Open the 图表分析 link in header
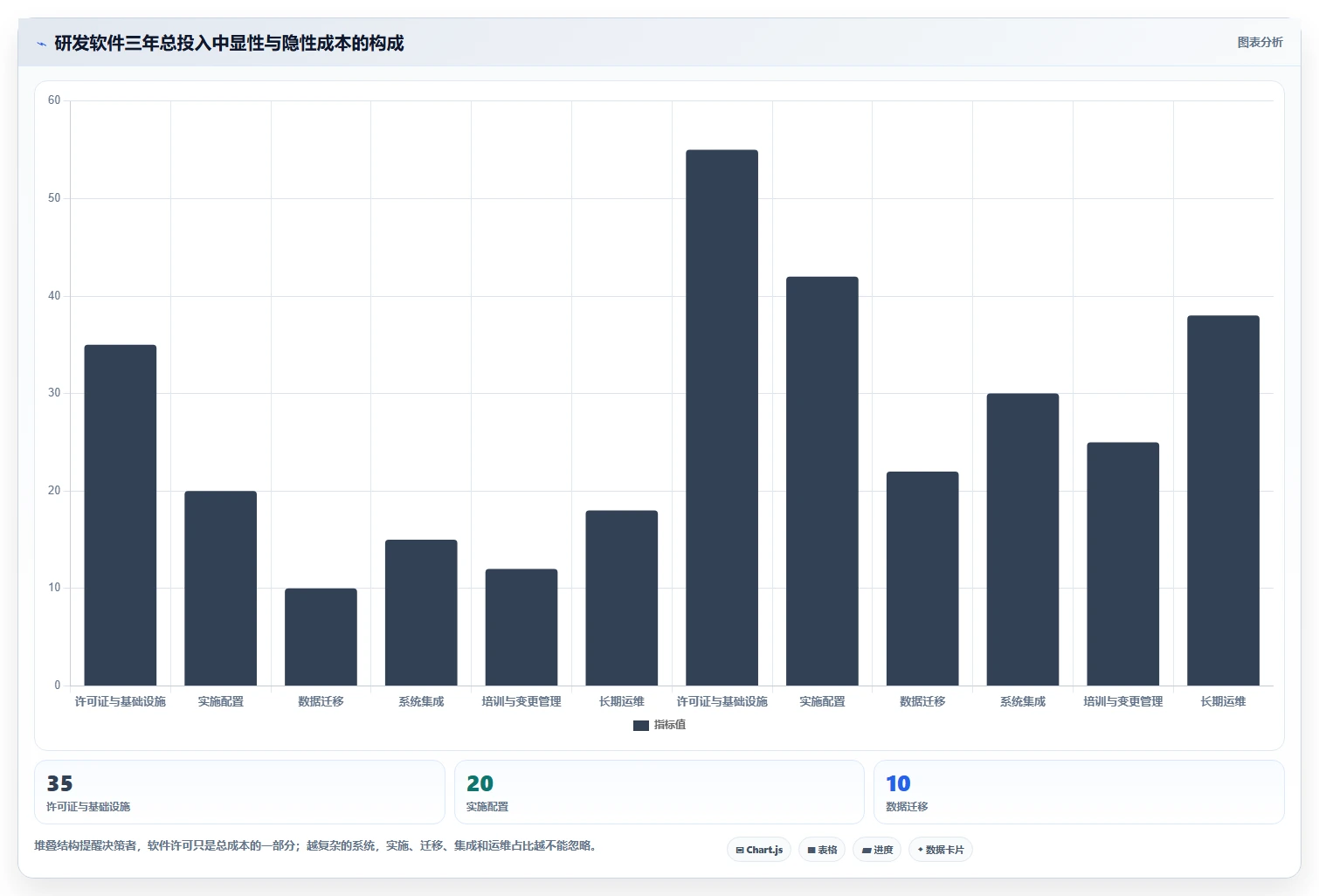Screen dimensions: 1319x896 [1260, 42]
